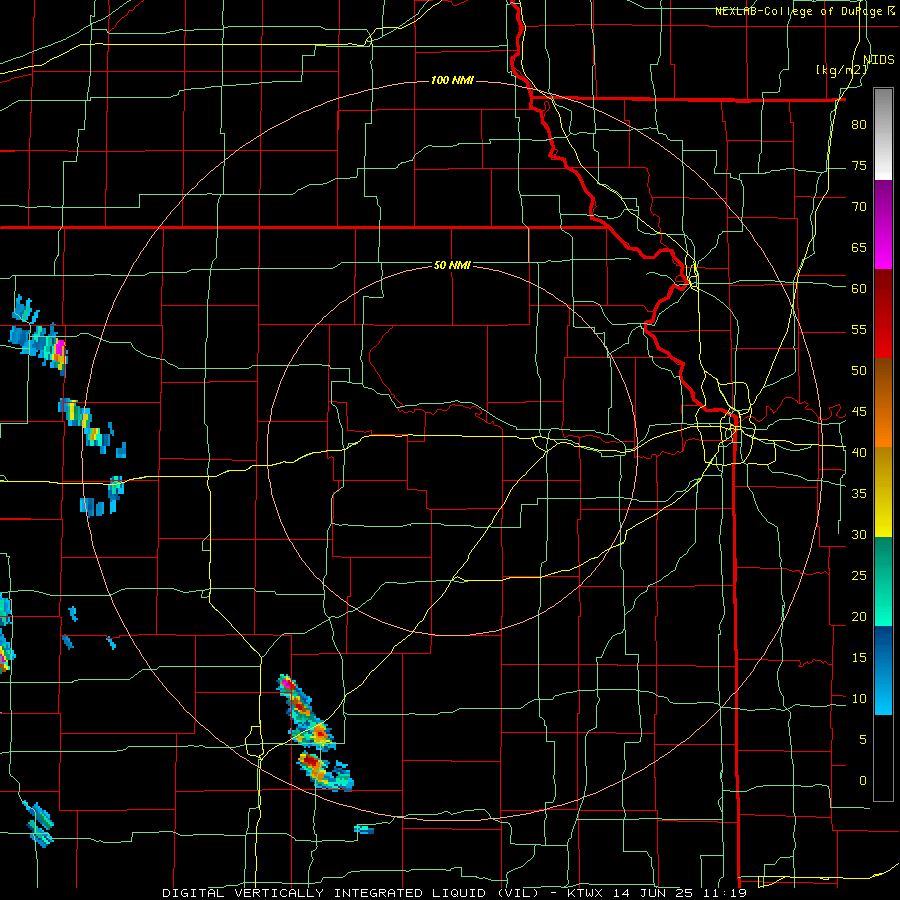This screenshot has height=900, width=900.
Task: Click the 50 NMI range ring label
Action: [x=452, y=265]
